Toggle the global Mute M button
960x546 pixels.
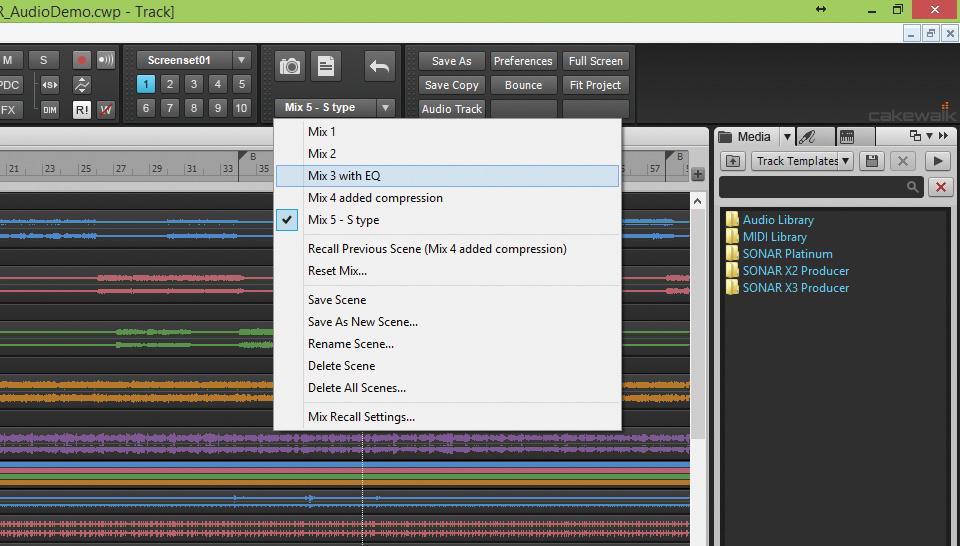click(9, 60)
